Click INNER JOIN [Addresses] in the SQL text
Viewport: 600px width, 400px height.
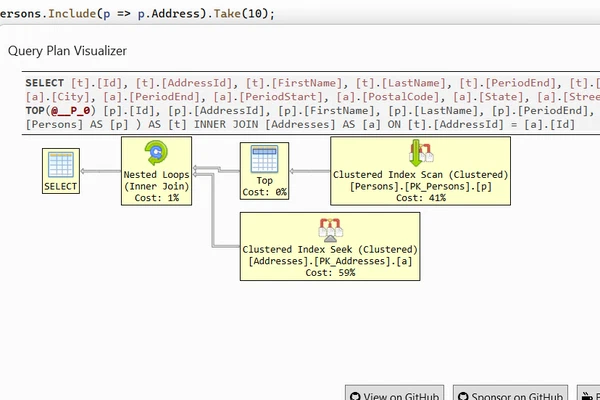(264, 125)
